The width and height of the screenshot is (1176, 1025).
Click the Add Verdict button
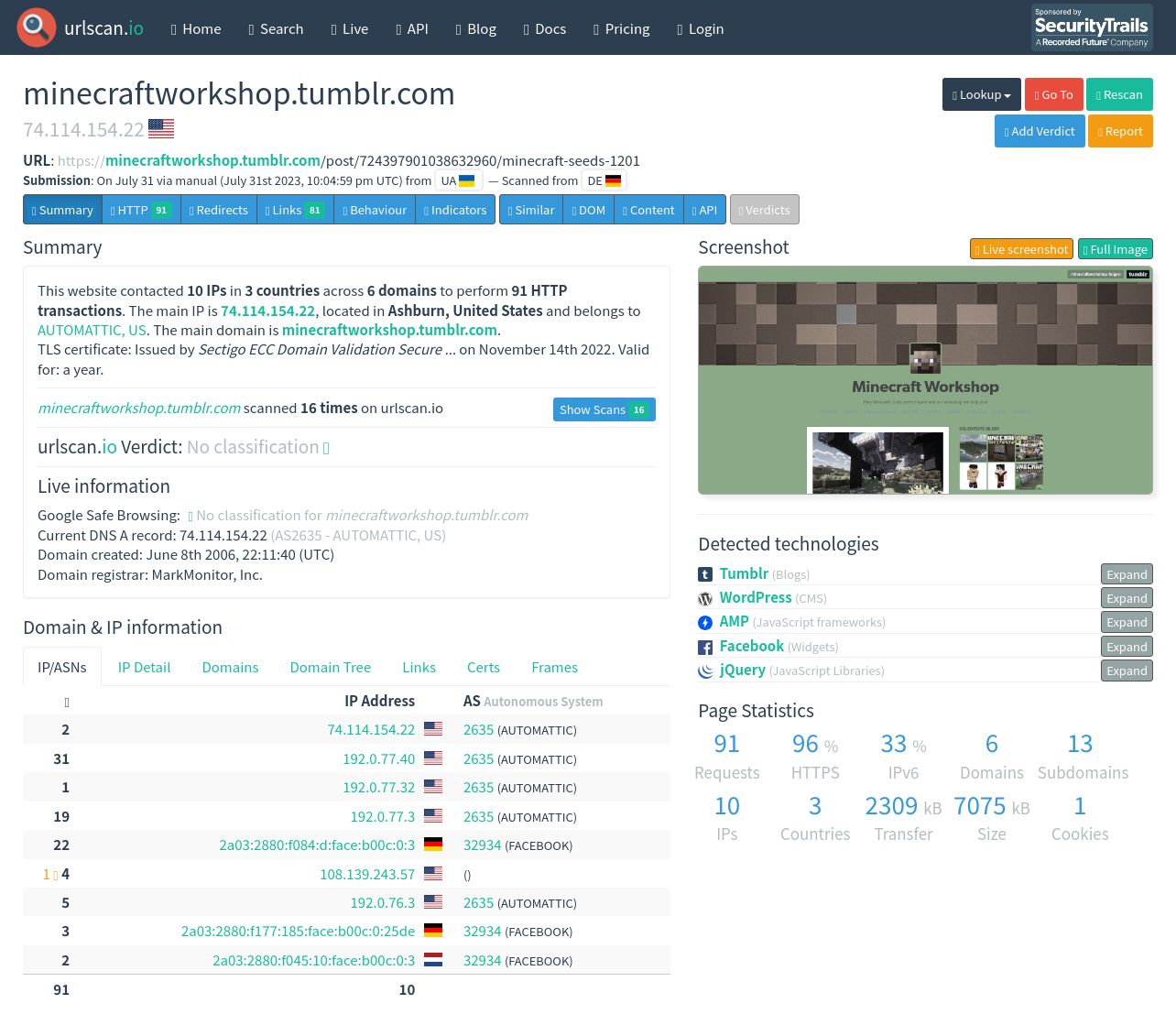click(1040, 131)
